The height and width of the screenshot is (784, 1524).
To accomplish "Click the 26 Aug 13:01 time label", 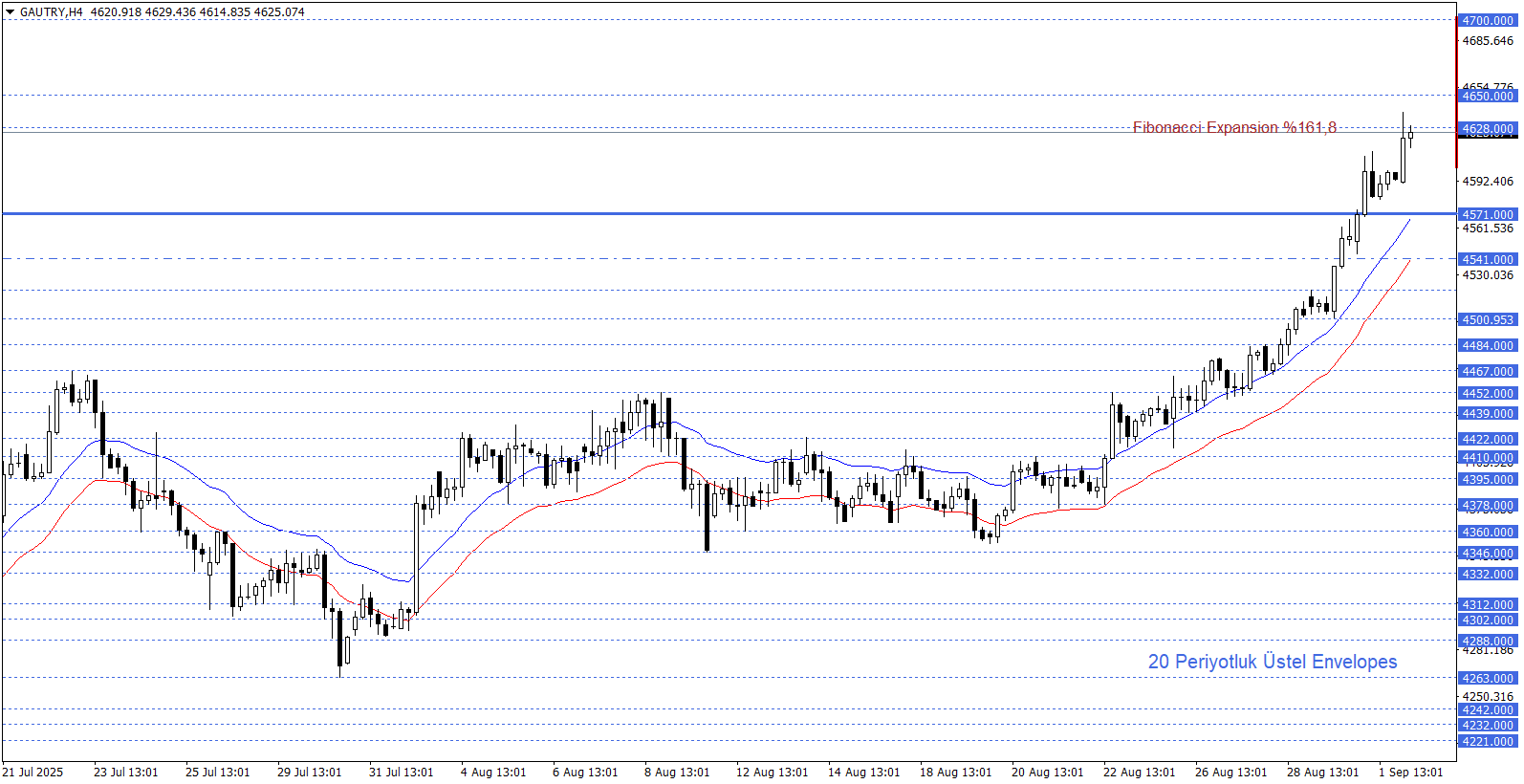I will coord(1231,773).
